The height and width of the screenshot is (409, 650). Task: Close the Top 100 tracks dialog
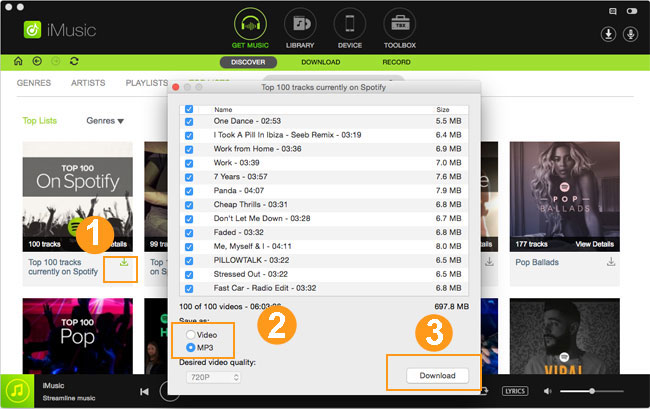click(176, 87)
